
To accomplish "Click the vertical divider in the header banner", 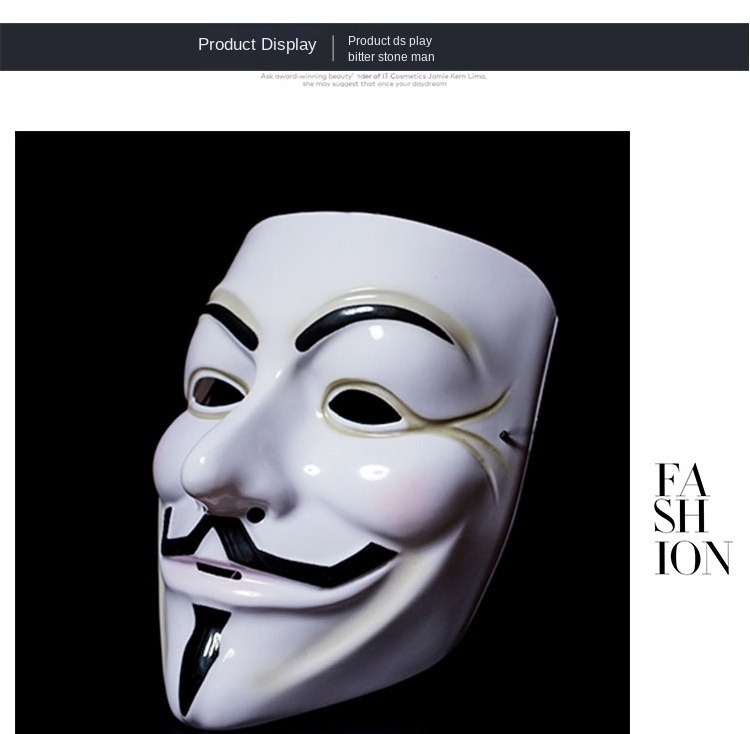I will [x=333, y=48].
